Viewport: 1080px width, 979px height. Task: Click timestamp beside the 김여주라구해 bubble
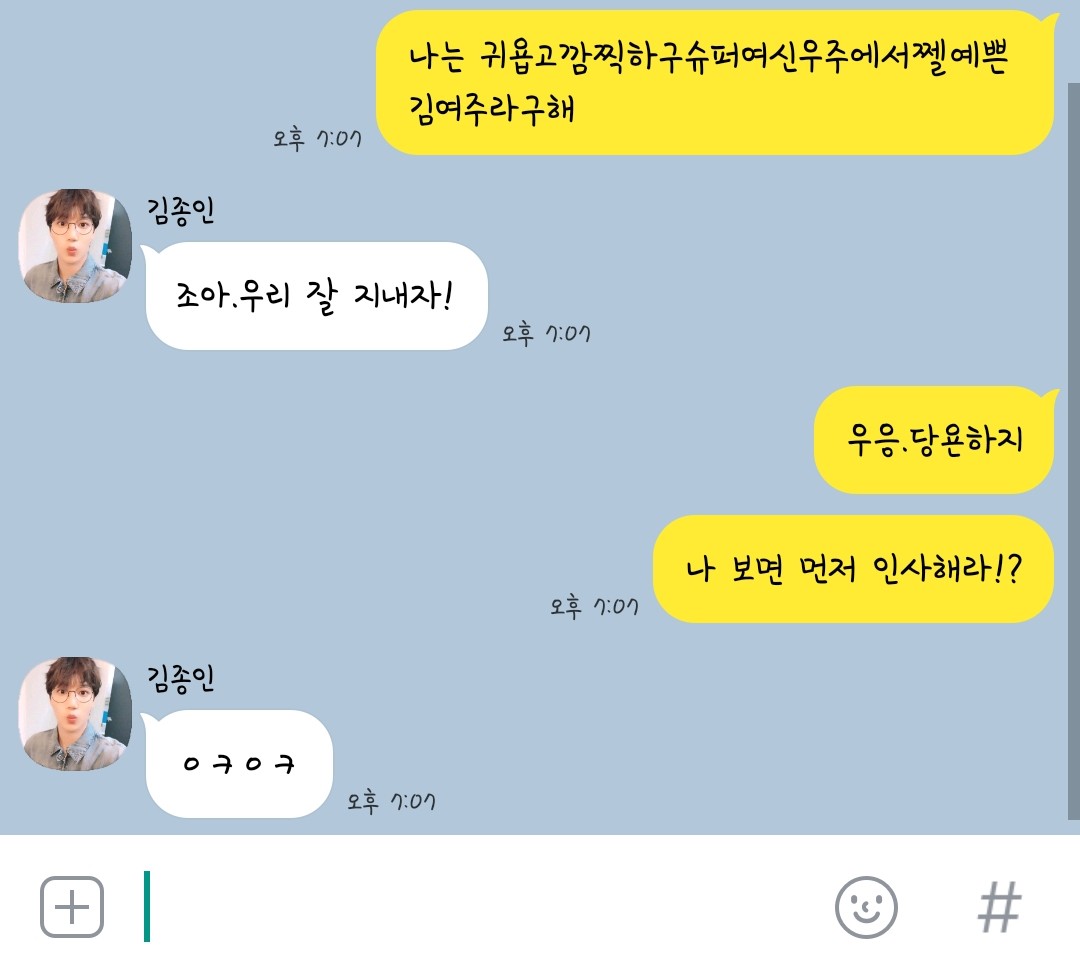pos(318,138)
